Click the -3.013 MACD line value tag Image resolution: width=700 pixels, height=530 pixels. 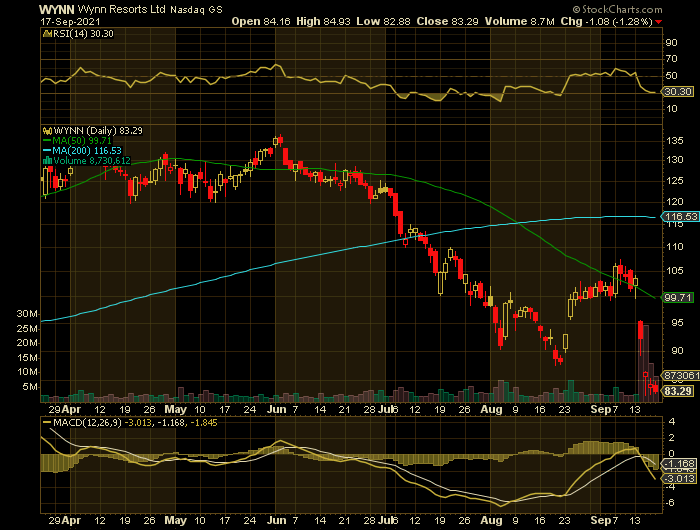[679, 479]
